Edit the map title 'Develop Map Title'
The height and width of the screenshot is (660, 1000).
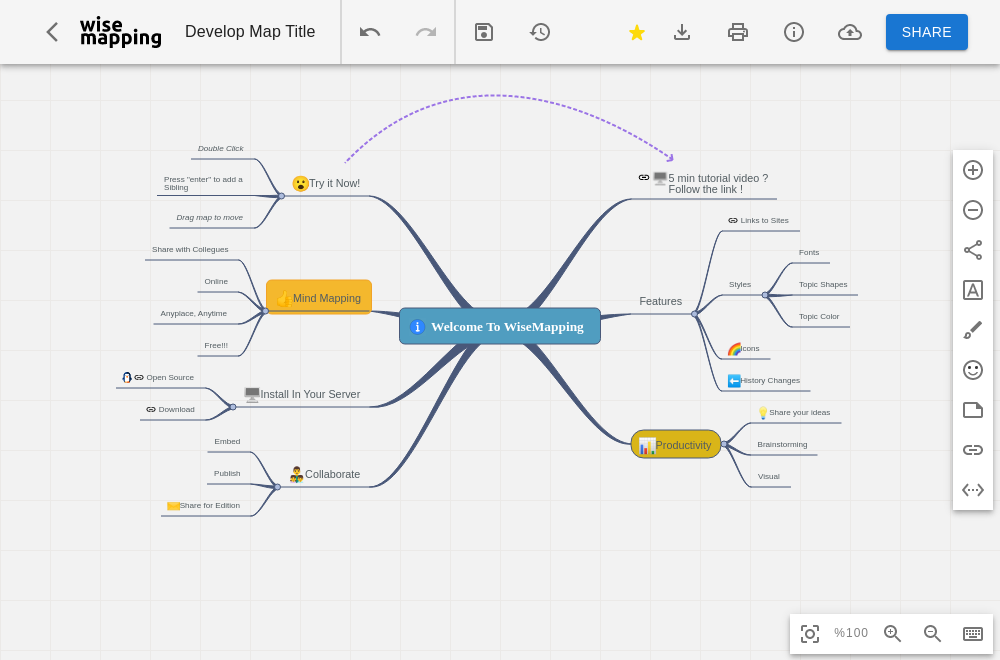click(250, 32)
